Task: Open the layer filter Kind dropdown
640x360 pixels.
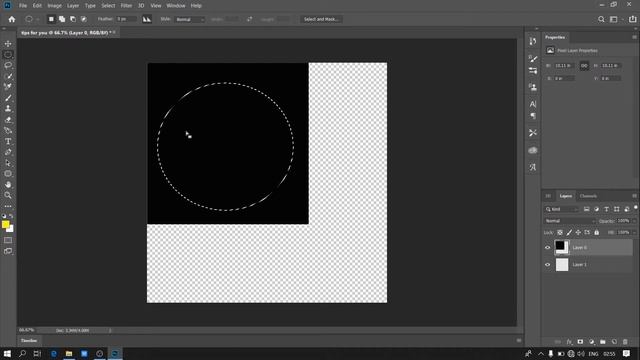Action: pos(562,209)
